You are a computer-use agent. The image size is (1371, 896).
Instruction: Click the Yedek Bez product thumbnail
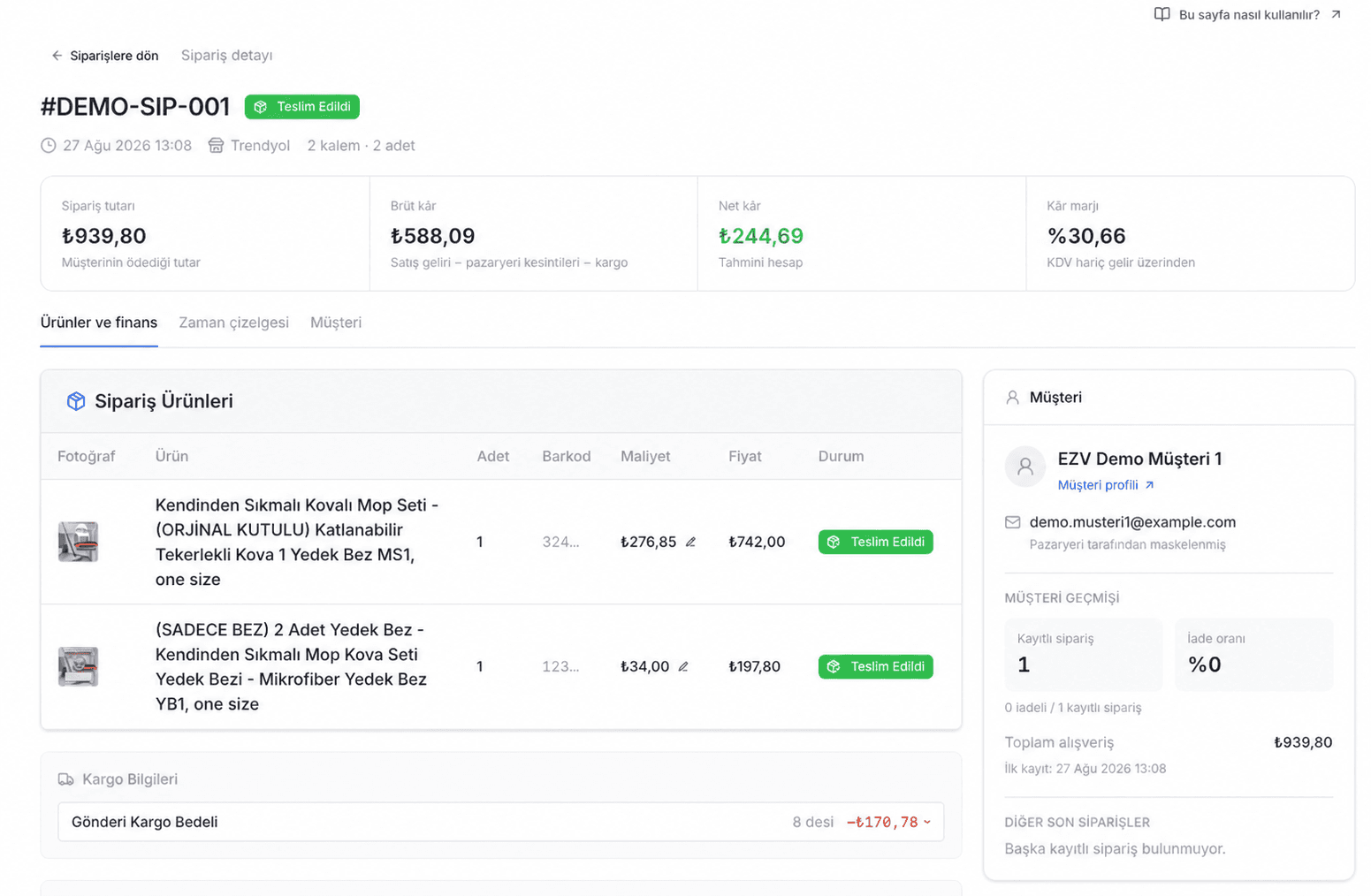(79, 667)
